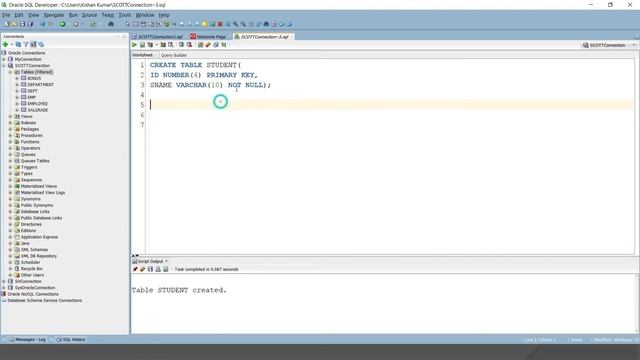Click the New file icon in main toolbar
Viewport: 640px width, 360px height.
pyautogui.click(x=7, y=24)
